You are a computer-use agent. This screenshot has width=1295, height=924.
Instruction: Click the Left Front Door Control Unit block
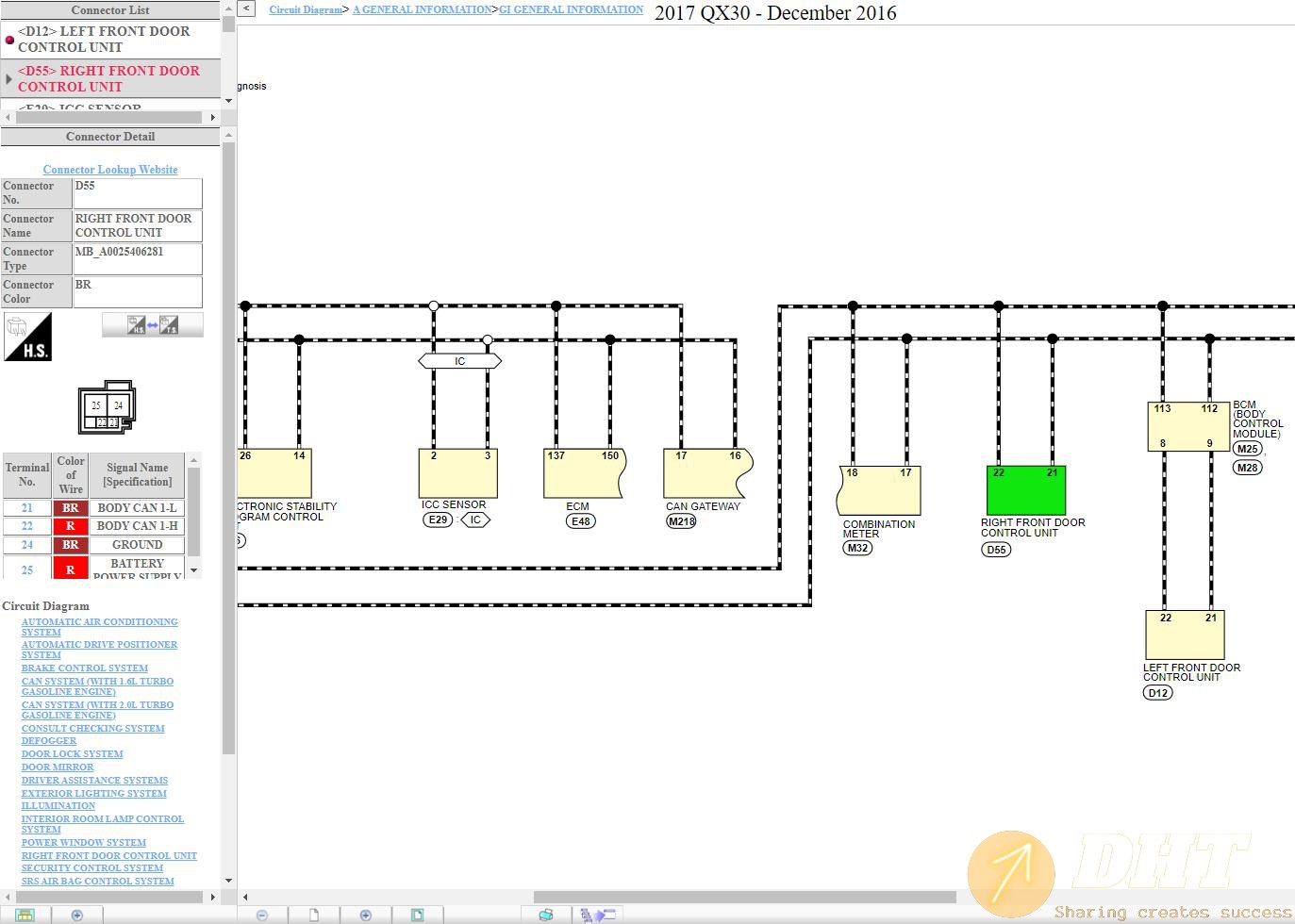pyautogui.click(x=1185, y=635)
